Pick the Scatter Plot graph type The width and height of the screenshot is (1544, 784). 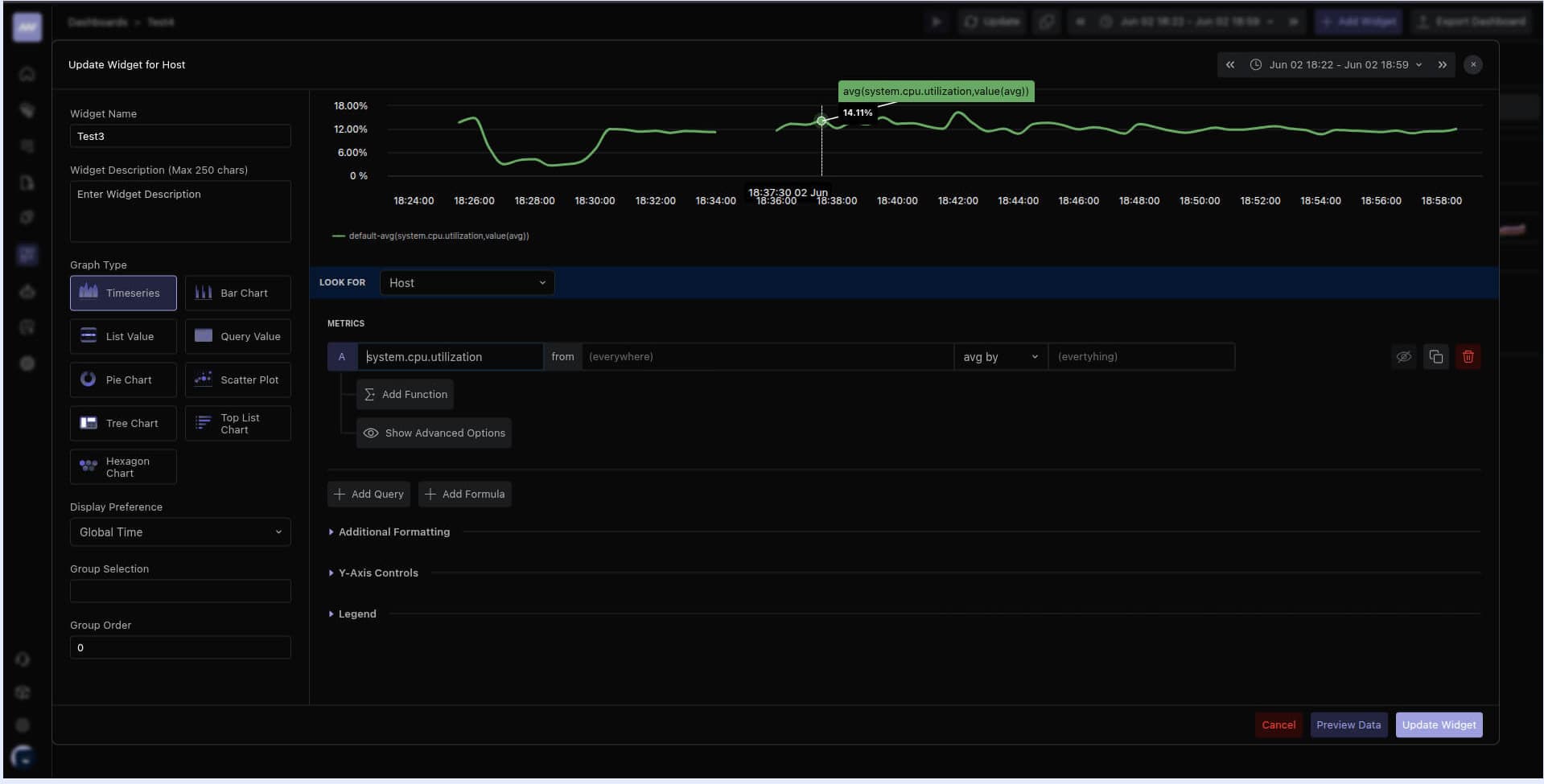point(238,380)
